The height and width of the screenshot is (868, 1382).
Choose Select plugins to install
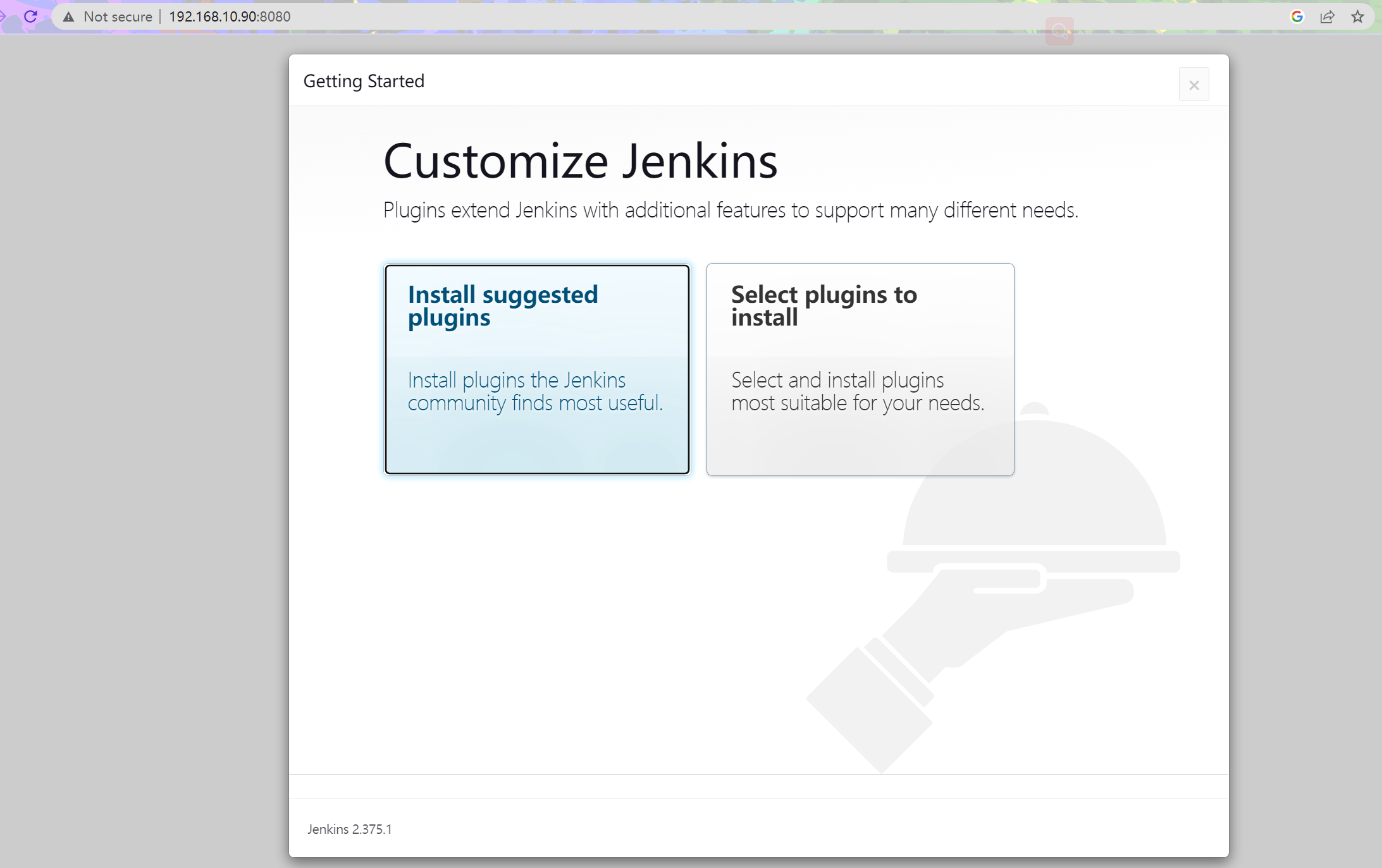860,369
